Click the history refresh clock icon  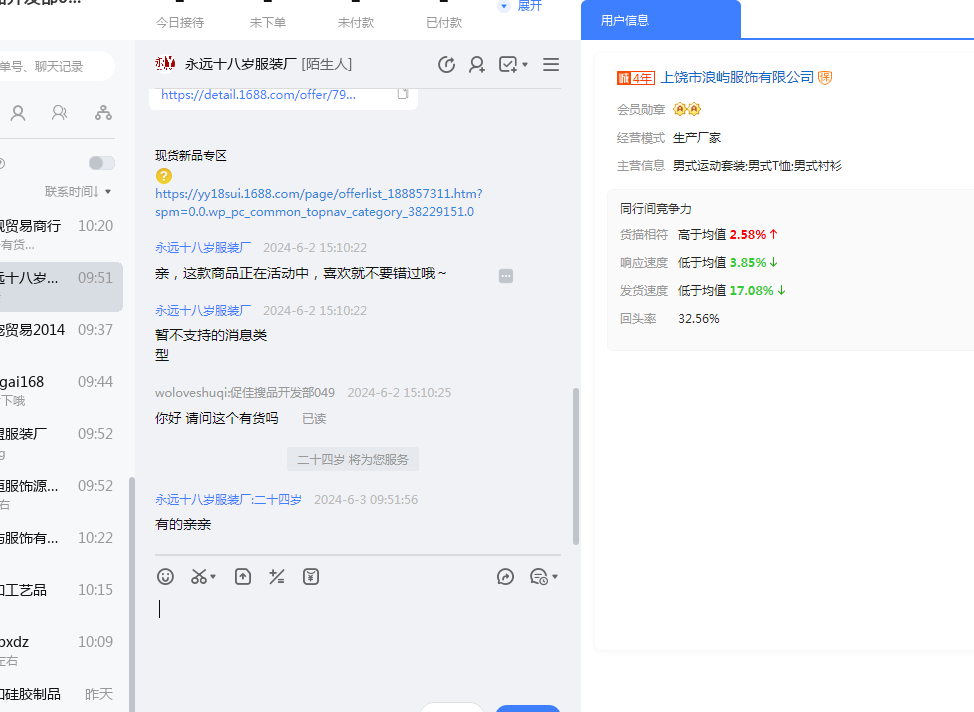(x=447, y=65)
